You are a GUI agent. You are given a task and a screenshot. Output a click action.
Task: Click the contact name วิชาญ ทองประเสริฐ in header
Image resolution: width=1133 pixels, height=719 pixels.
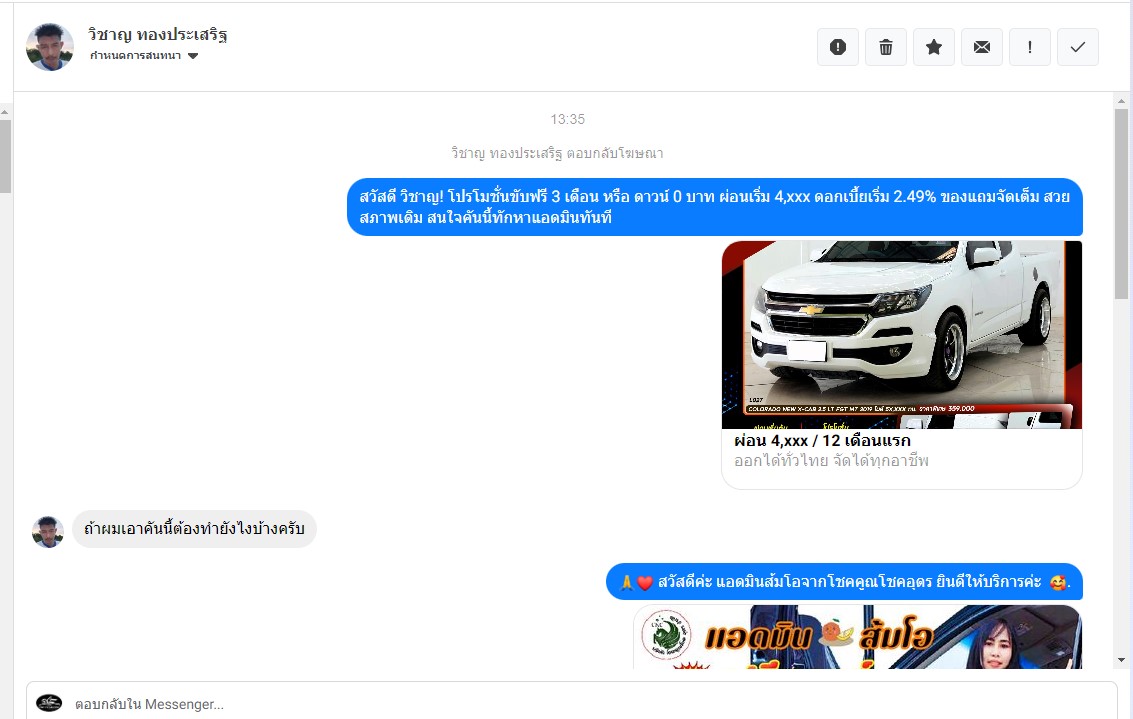(x=158, y=35)
